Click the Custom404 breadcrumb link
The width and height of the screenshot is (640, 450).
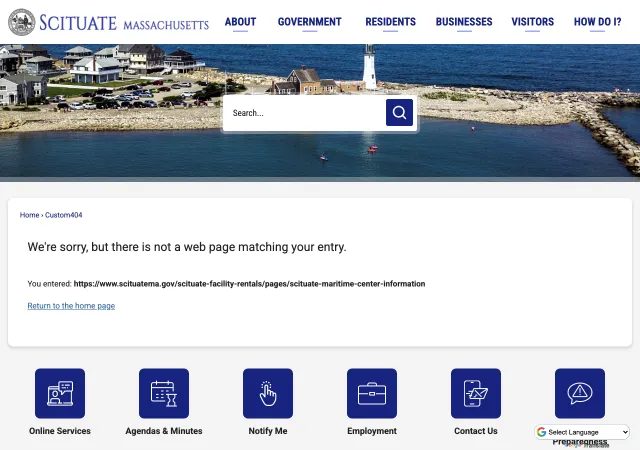(64, 215)
